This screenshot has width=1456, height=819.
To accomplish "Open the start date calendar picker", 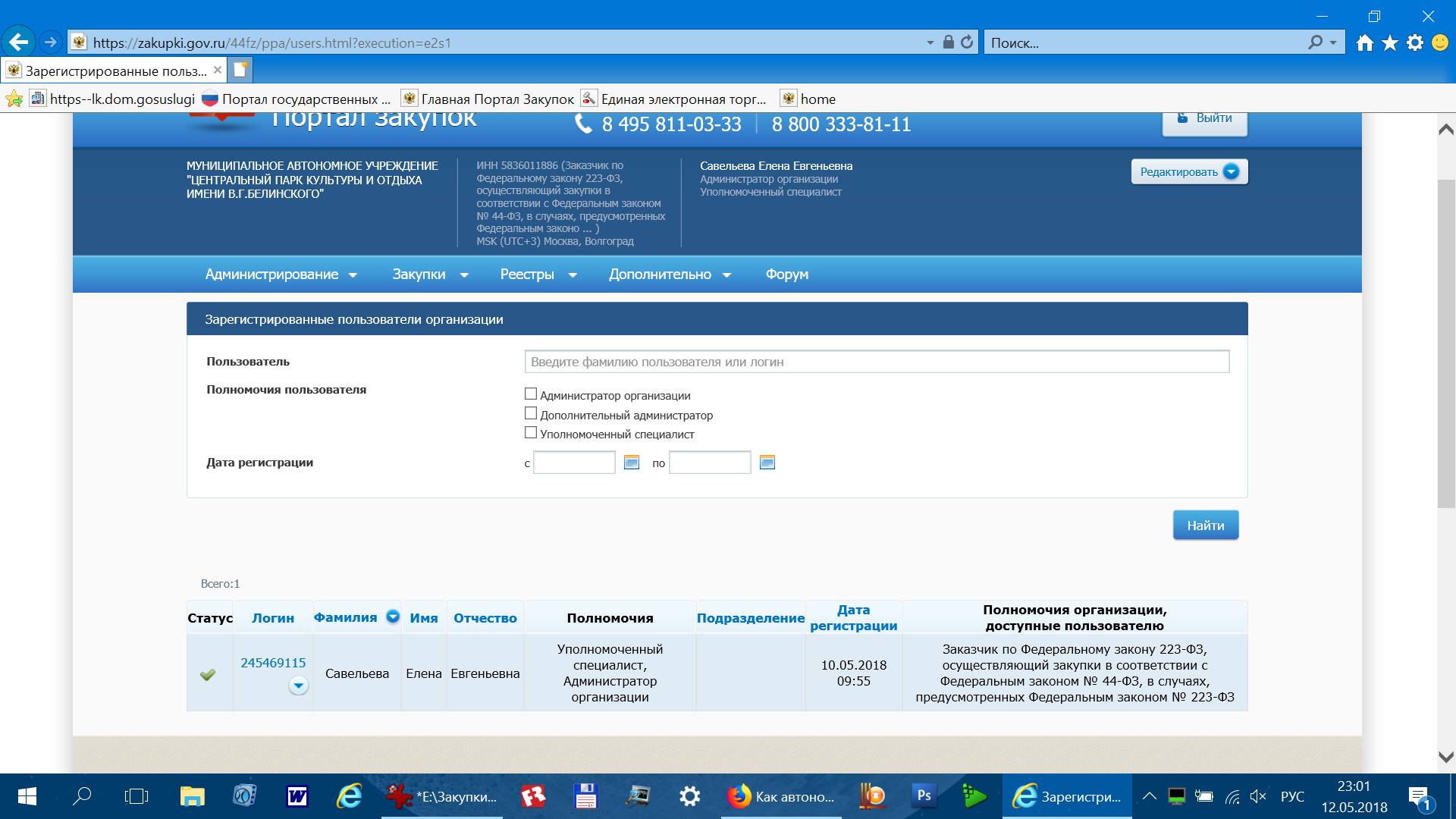I will click(631, 463).
